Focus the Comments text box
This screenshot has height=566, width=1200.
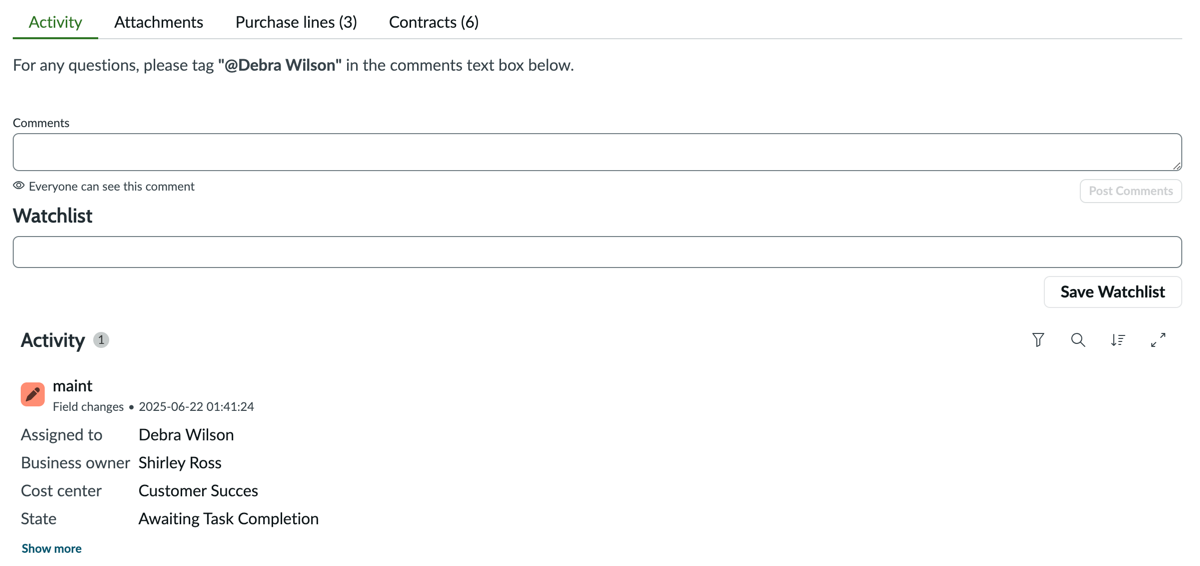(x=597, y=152)
